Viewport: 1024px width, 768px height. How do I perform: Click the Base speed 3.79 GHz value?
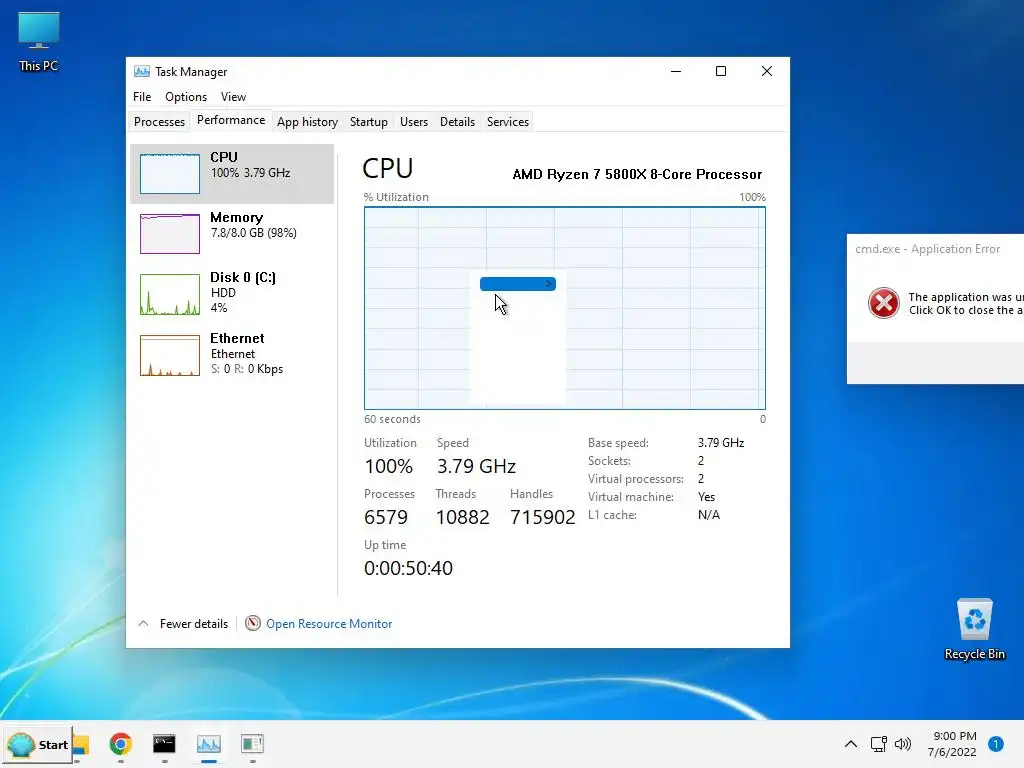[721, 443]
